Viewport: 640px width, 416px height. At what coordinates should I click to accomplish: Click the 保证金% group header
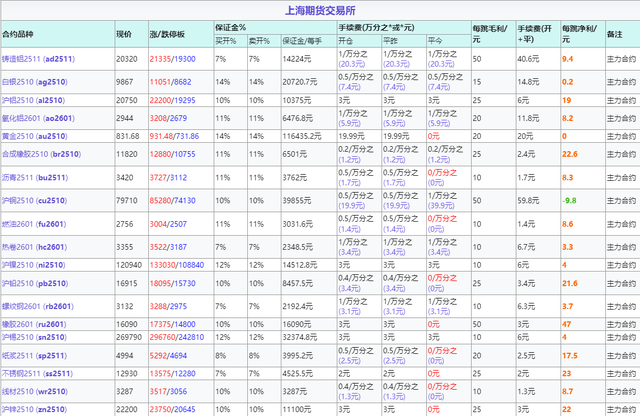point(231,27)
